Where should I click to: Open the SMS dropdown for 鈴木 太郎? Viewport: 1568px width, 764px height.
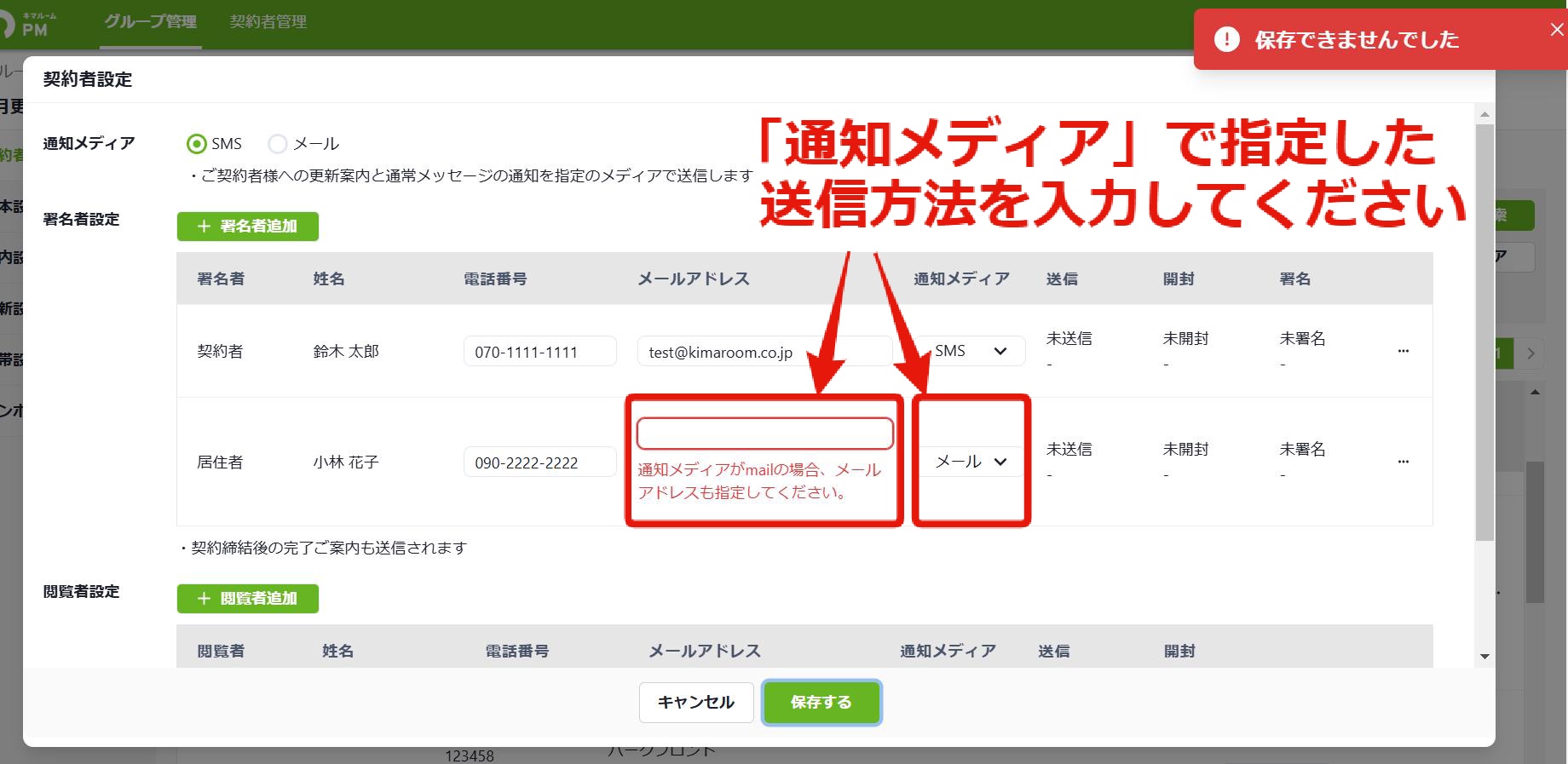pos(972,351)
